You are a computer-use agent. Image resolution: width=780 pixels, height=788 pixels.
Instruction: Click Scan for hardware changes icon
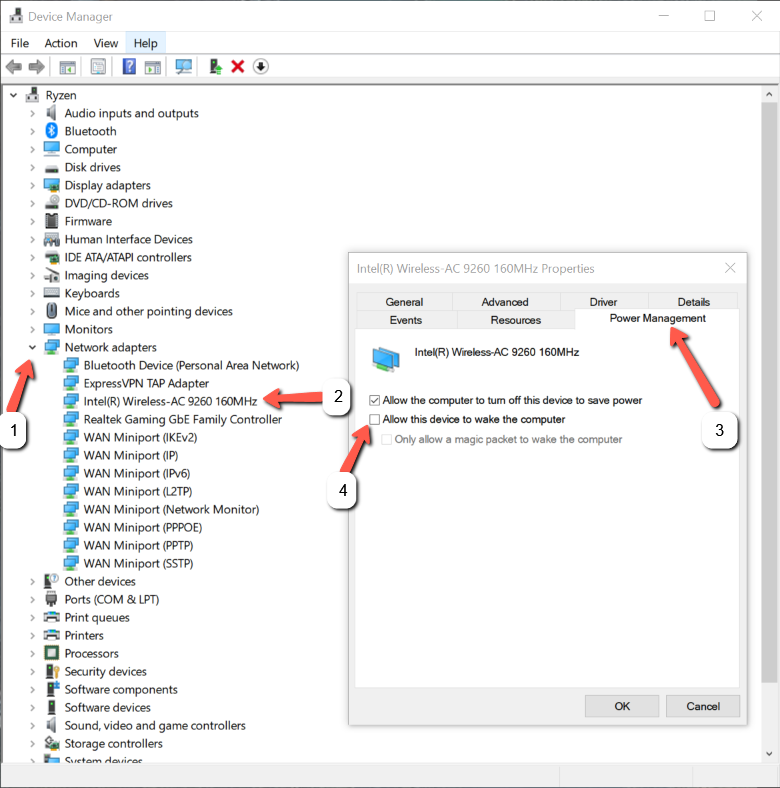click(x=183, y=66)
